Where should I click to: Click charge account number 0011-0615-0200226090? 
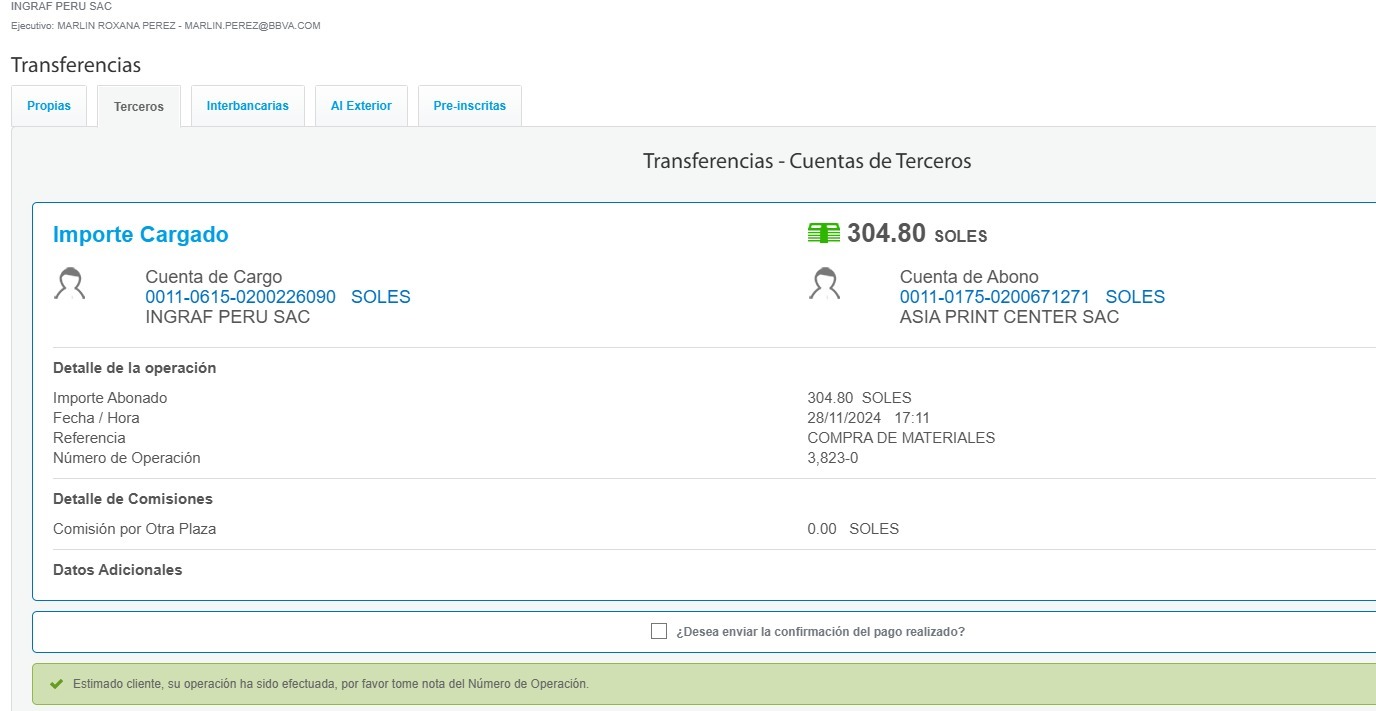point(240,297)
